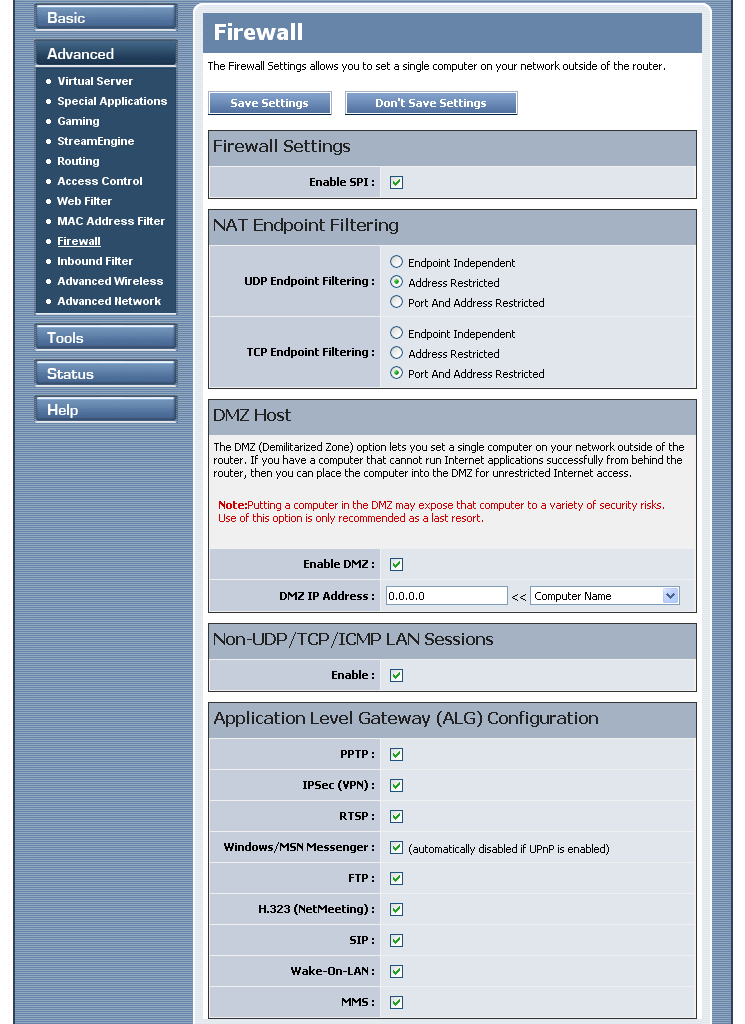
Task: Toggle the MMS checkbox
Action: click(x=396, y=1002)
